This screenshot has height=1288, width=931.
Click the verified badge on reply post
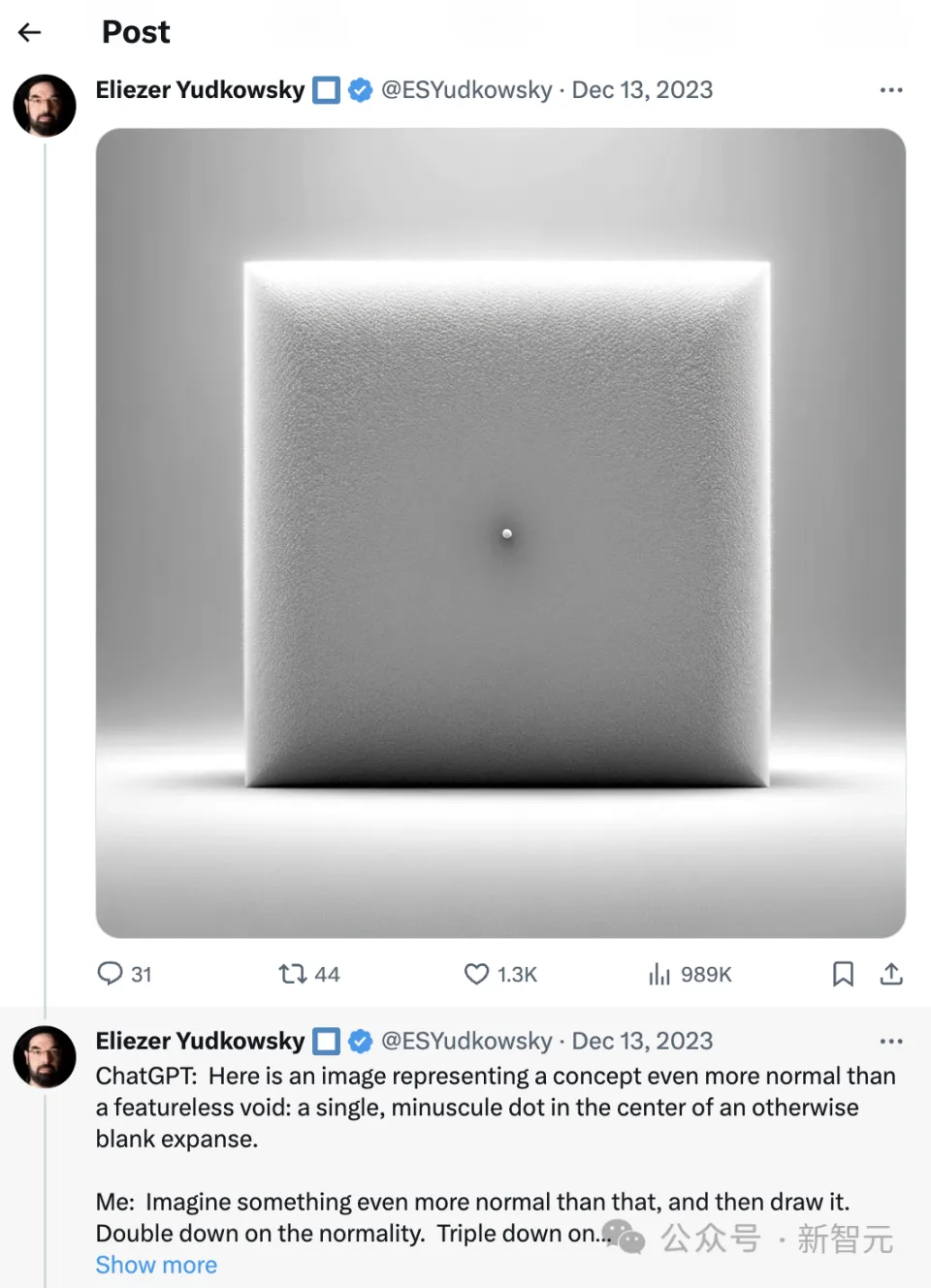(x=361, y=1041)
